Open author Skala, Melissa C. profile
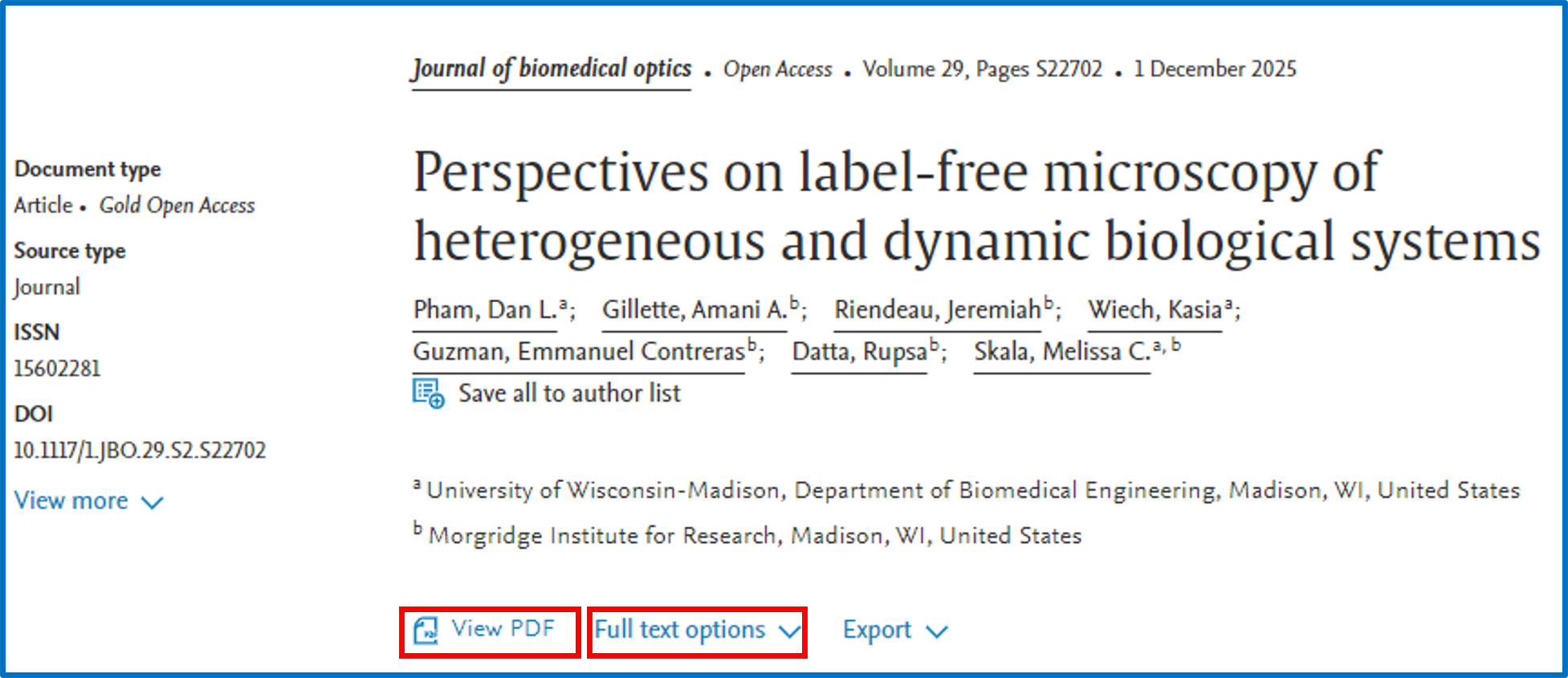The width and height of the screenshot is (1568, 678). (x=1062, y=352)
